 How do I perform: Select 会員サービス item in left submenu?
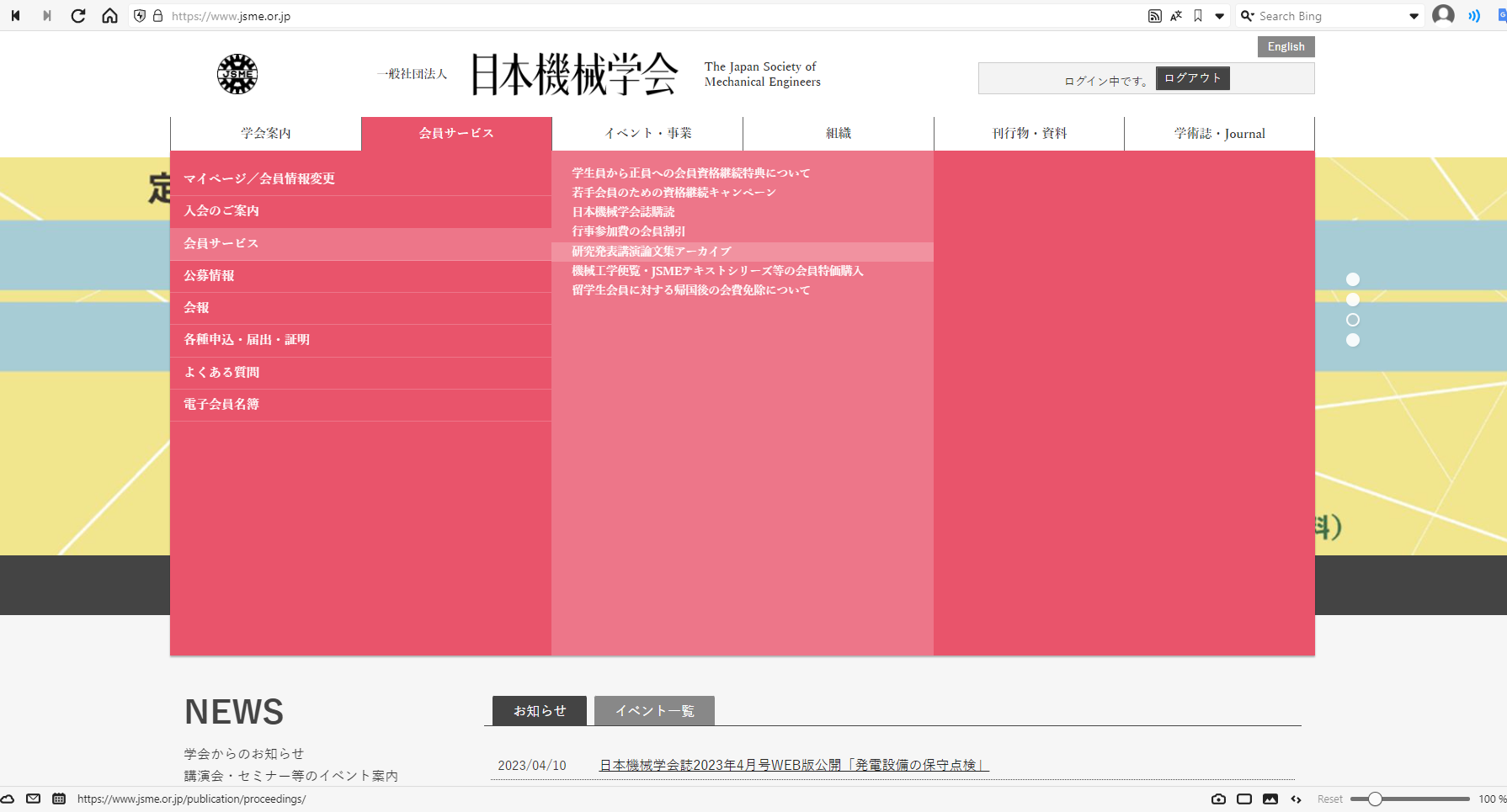tap(360, 244)
